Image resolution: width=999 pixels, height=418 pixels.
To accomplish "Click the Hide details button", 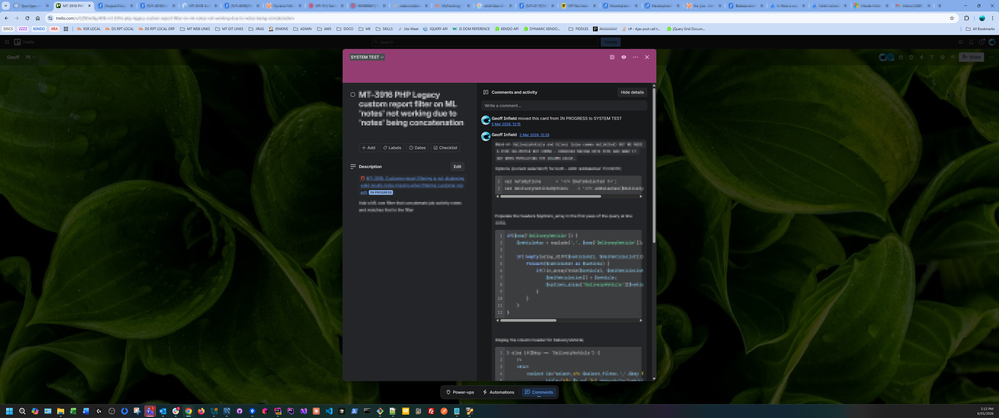I will [632, 92].
